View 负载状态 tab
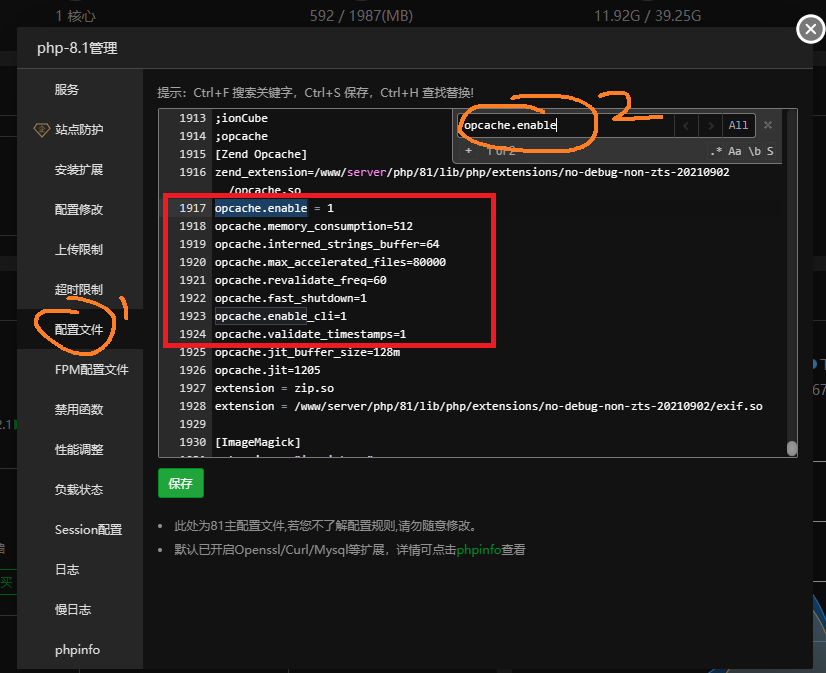 tap(79, 490)
